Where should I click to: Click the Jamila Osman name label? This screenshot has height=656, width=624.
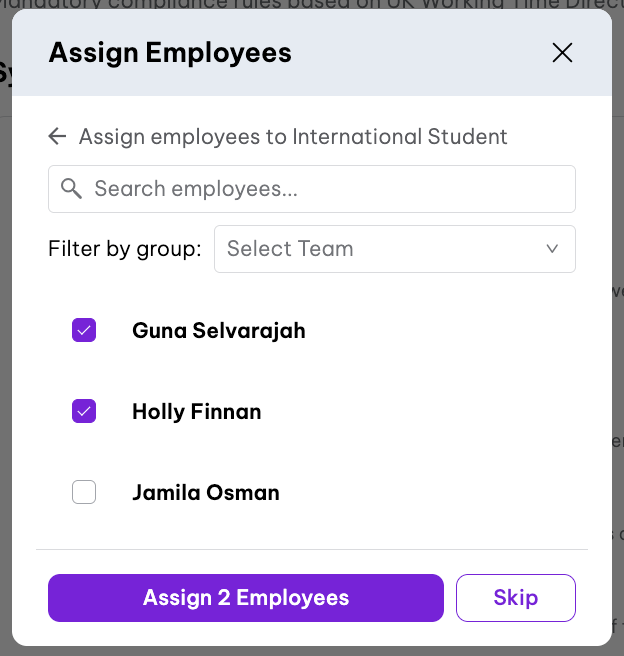pos(205,492)
